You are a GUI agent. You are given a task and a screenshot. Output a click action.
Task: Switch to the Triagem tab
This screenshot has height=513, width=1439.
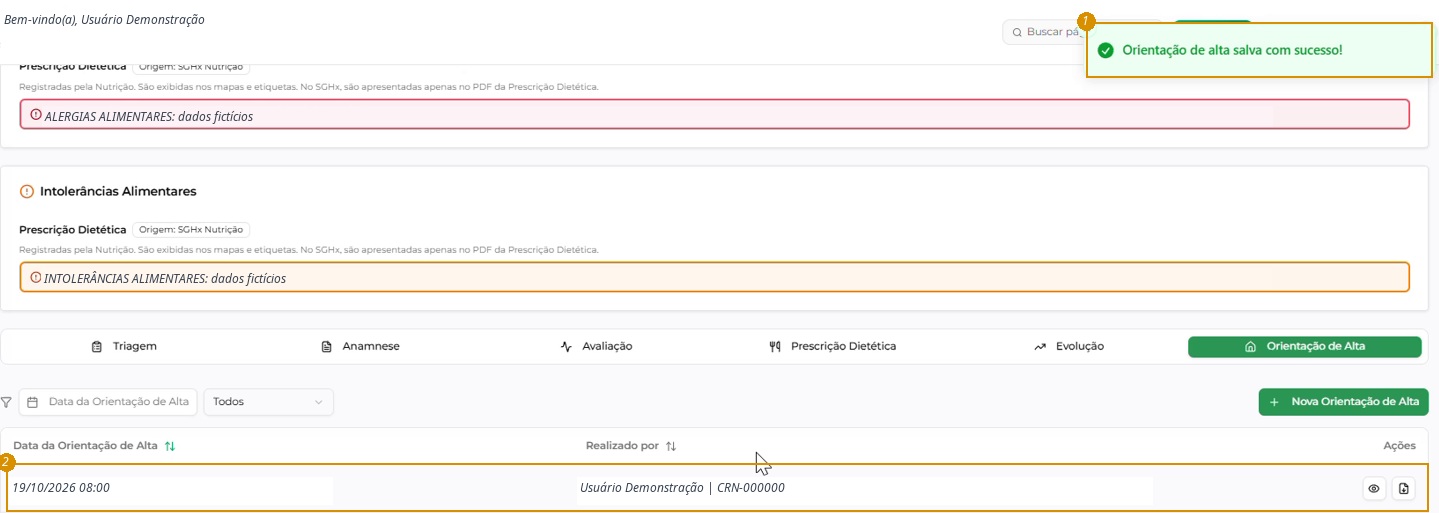click(124, 347)
